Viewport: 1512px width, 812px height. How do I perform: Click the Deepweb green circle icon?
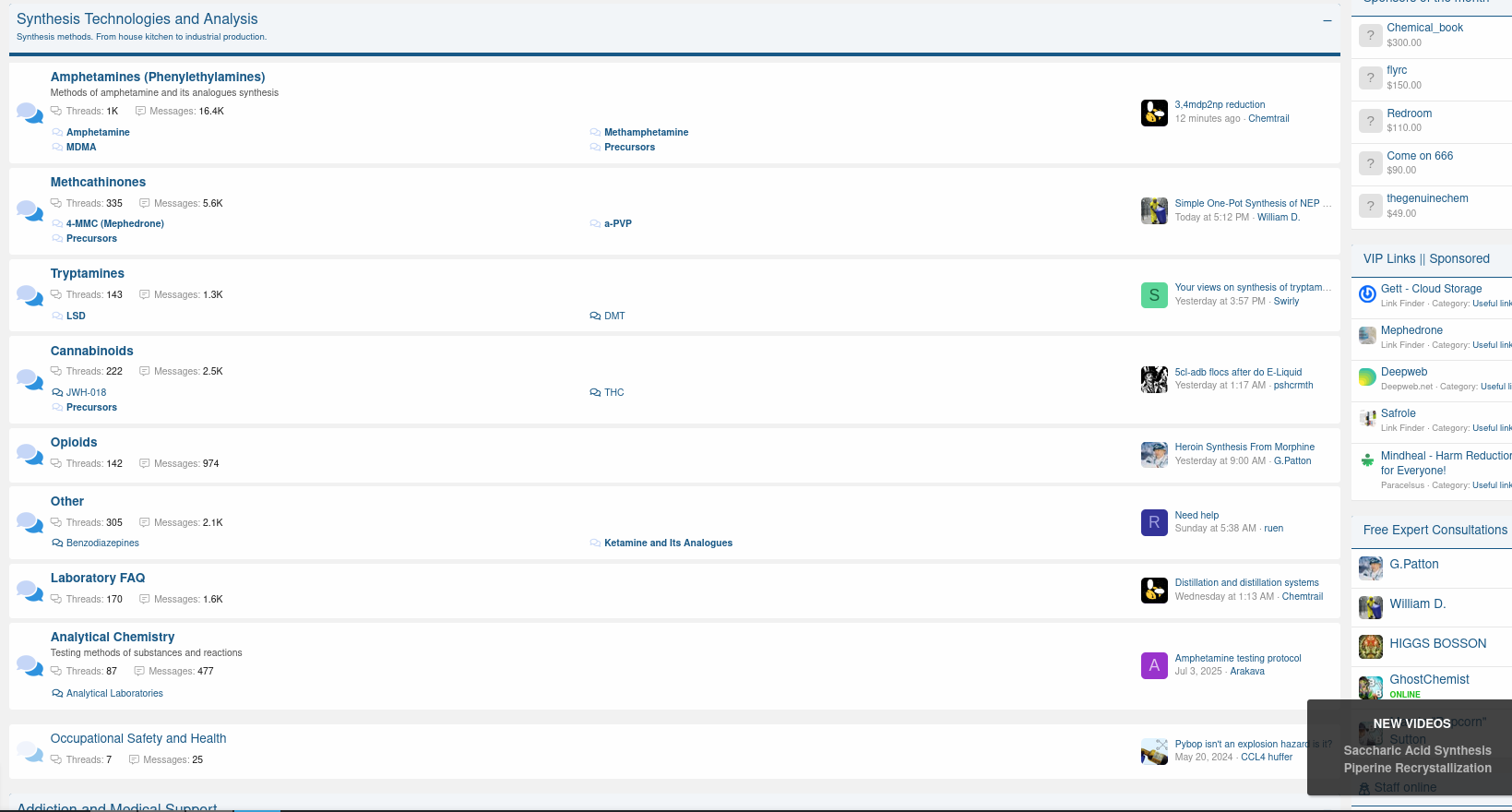pyautogui.click(x=1367, y=377)
